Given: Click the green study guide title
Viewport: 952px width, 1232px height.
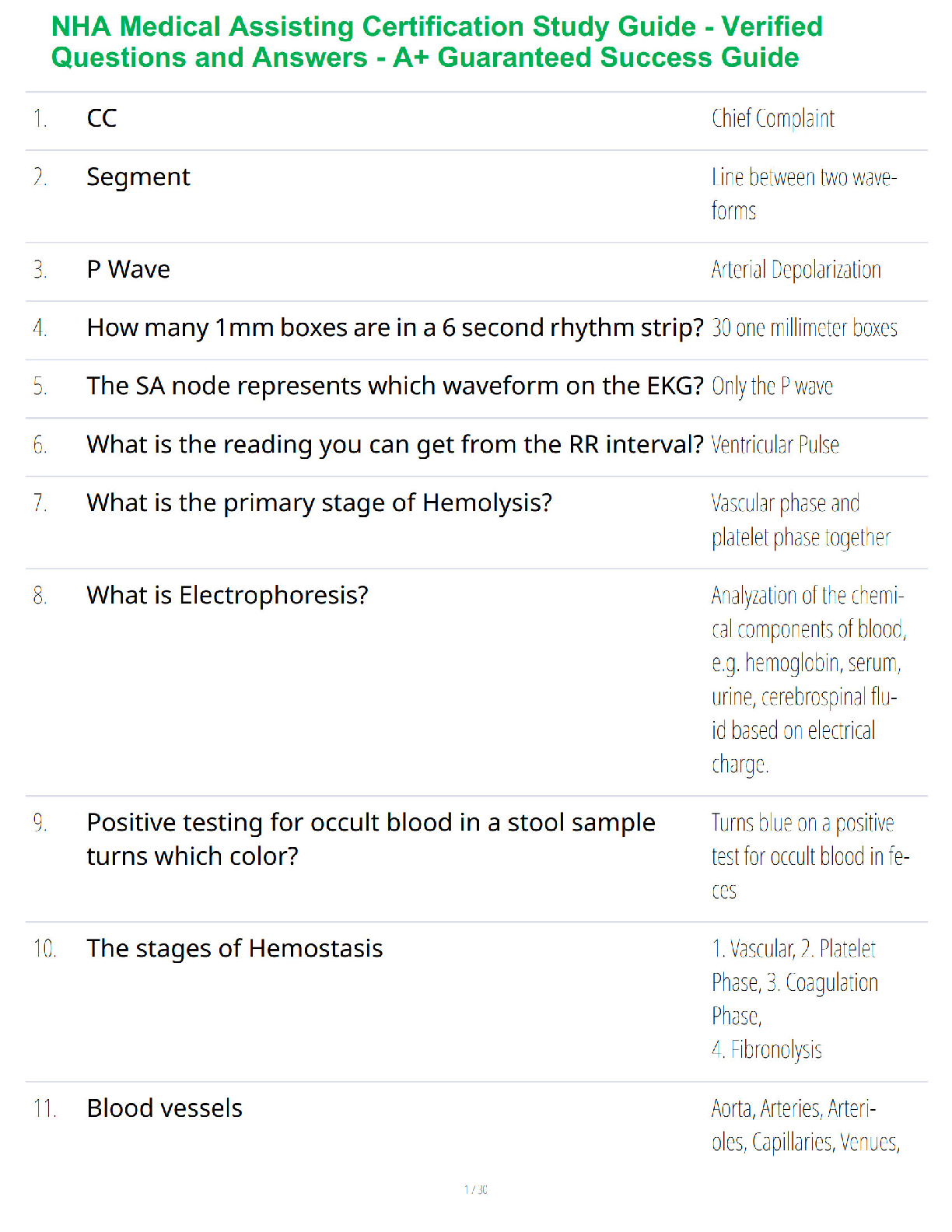Looking at the screenshot, I should tap(436, 42).
